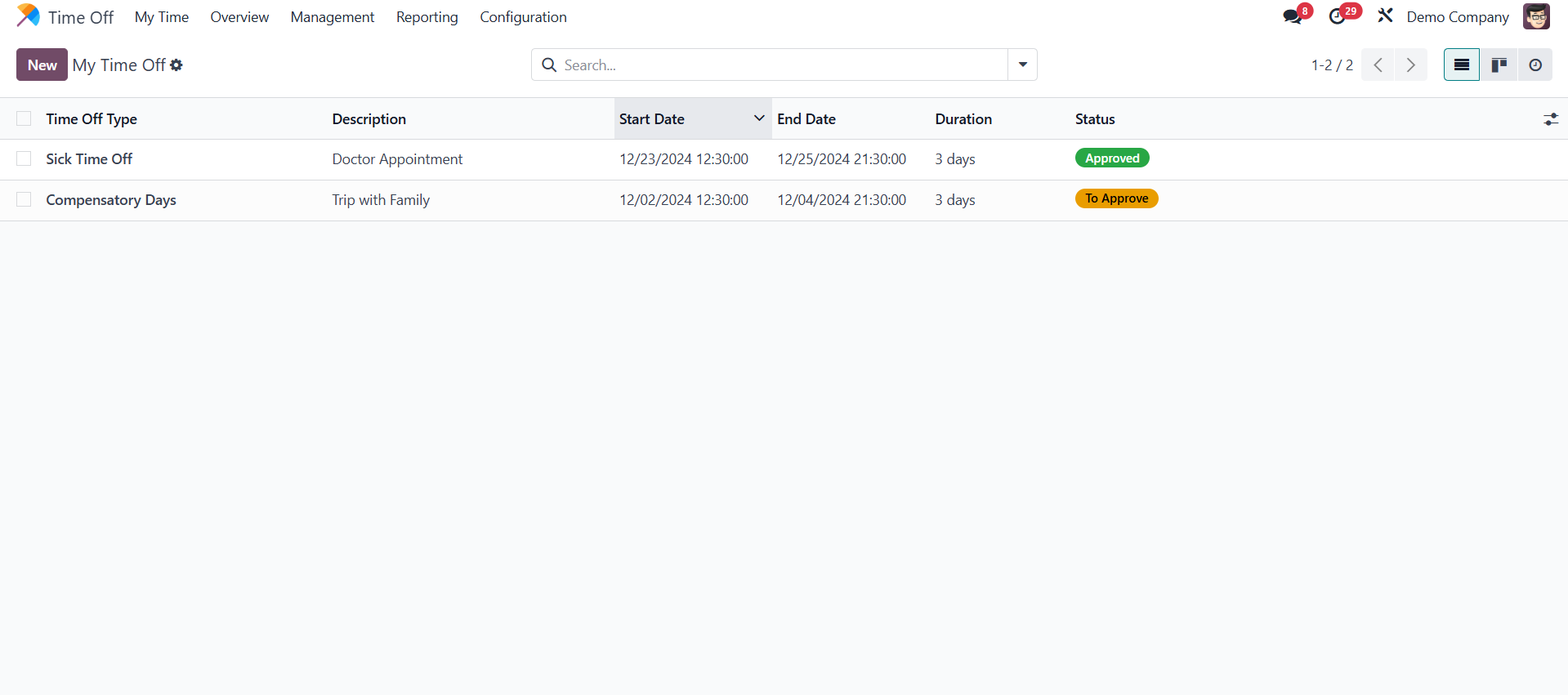Click start date 12/23/2024 12:30:00
The width and height of the screenshot is (1568, 695).
click(684, 159)
